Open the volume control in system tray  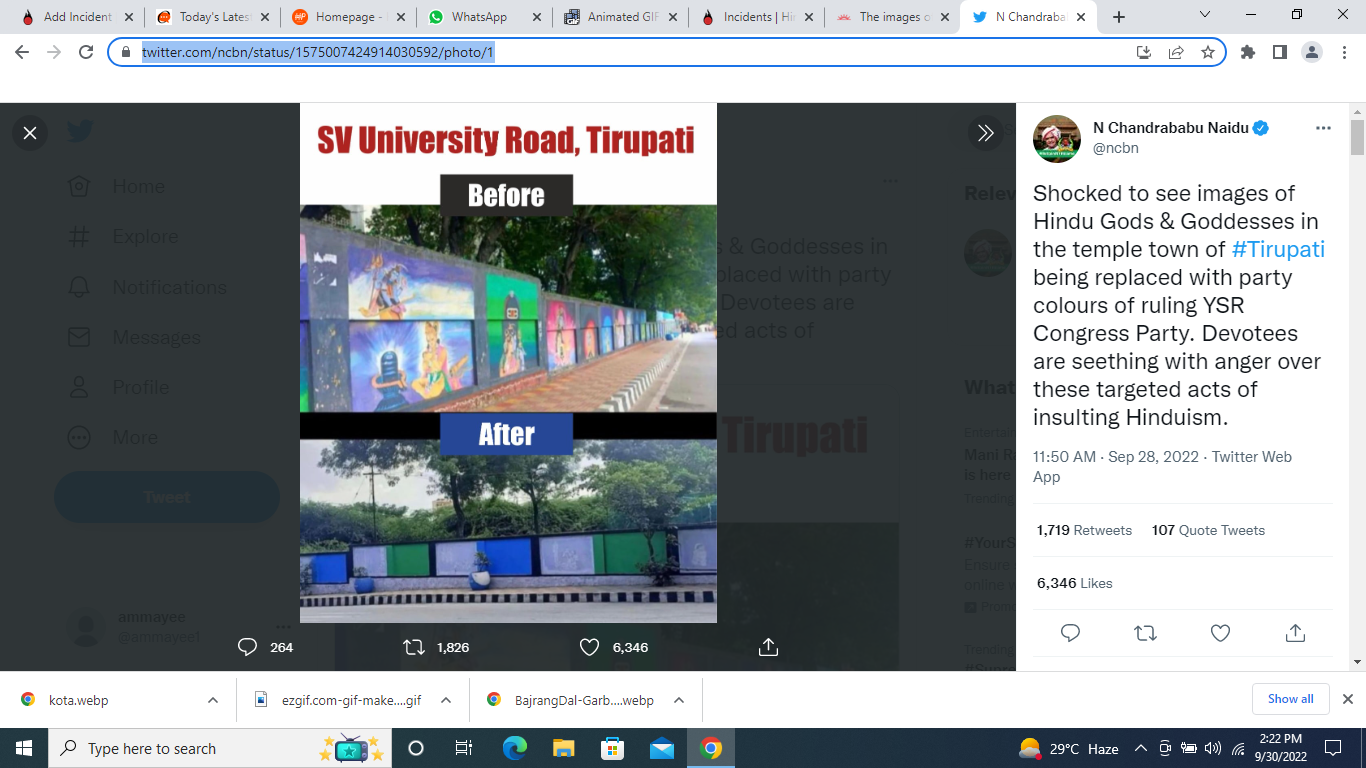point(1213,748)
